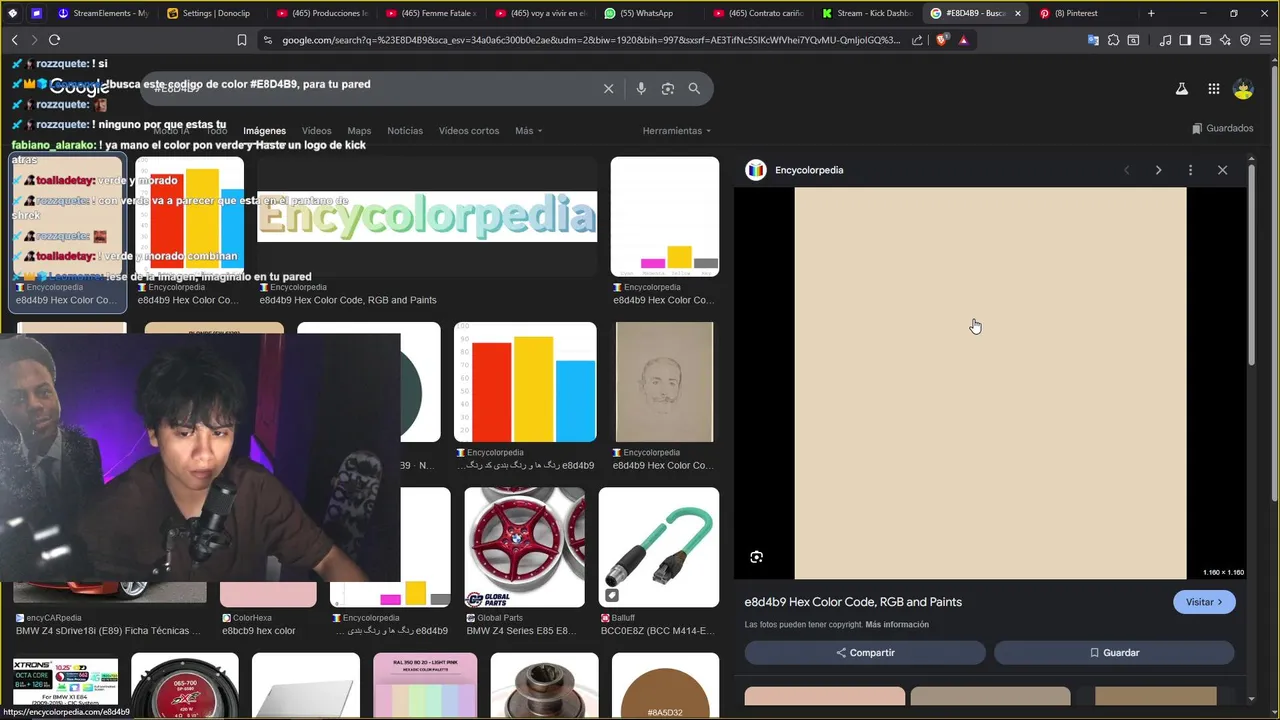Image resolution: width=1280 pixels, height=720 pixels.
Task: Open 'BMW Z4 Series E85 E8...' result title
Action: click(x=519, y=631)
